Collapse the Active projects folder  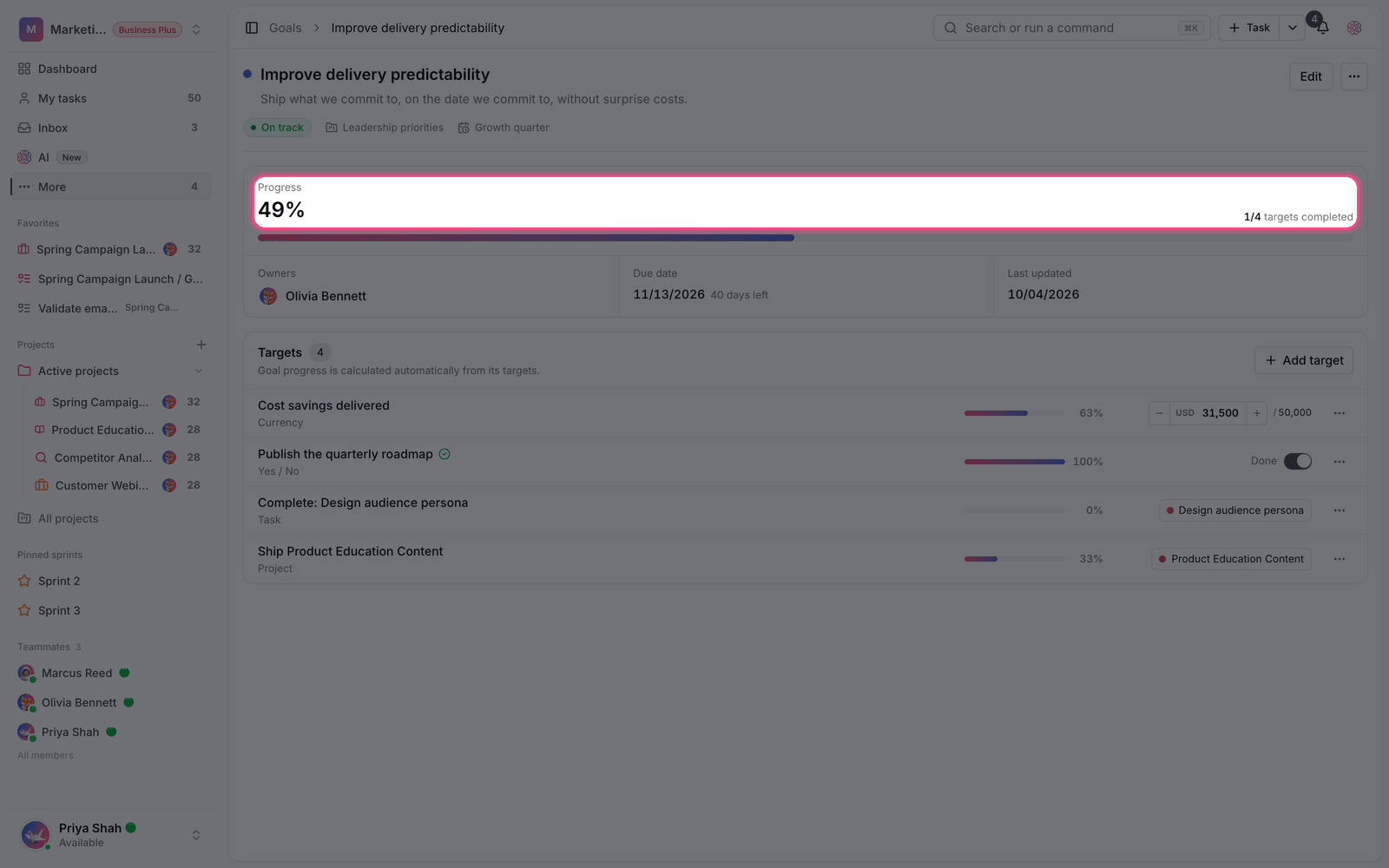(x=199, y=371)
